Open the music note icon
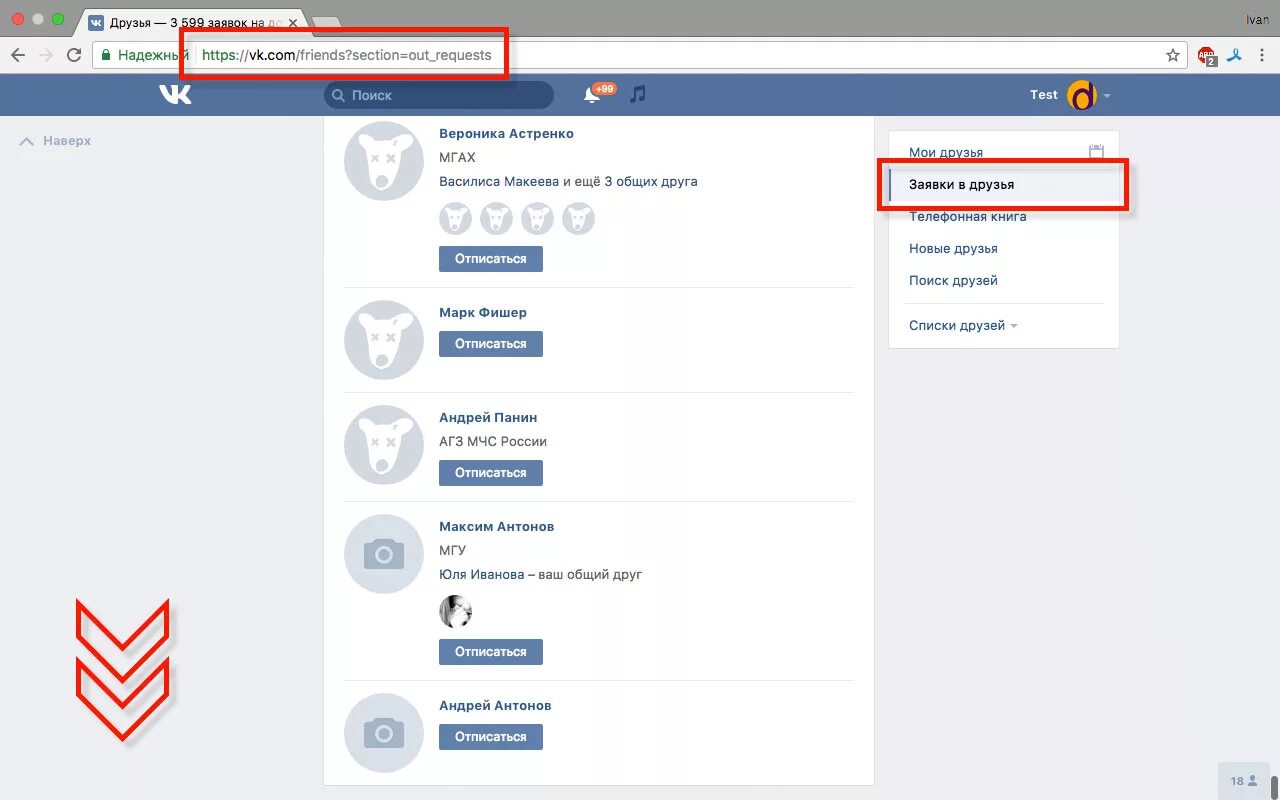The height and width of the screenshot is (800, 1280). (x=638, y=94)
